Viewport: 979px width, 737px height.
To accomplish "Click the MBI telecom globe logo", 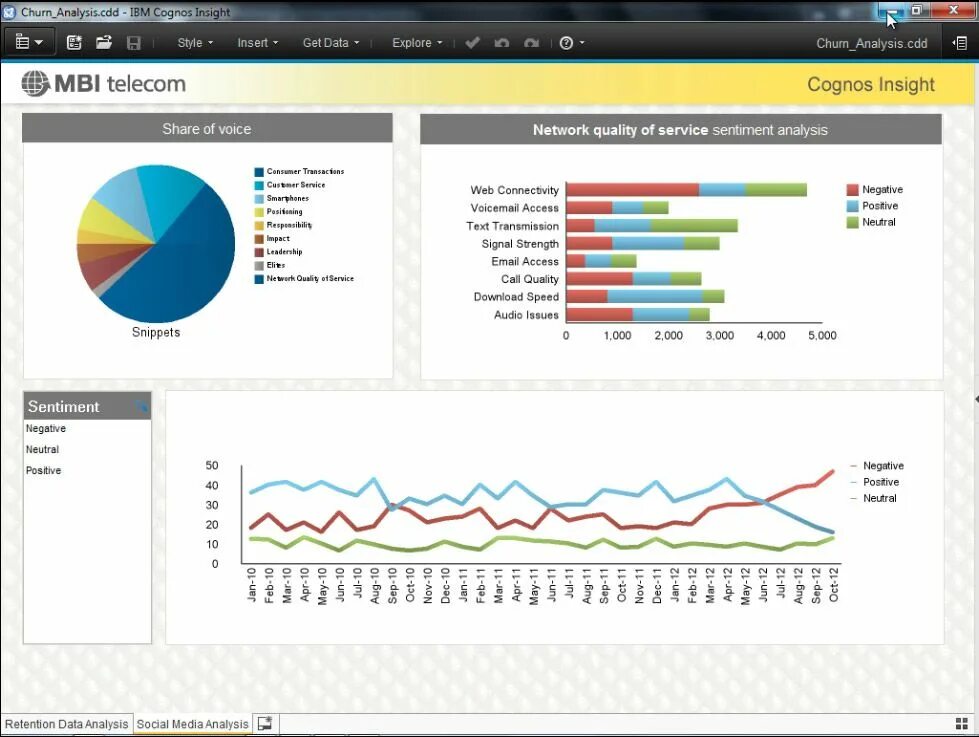I will (x=36, y=83).
